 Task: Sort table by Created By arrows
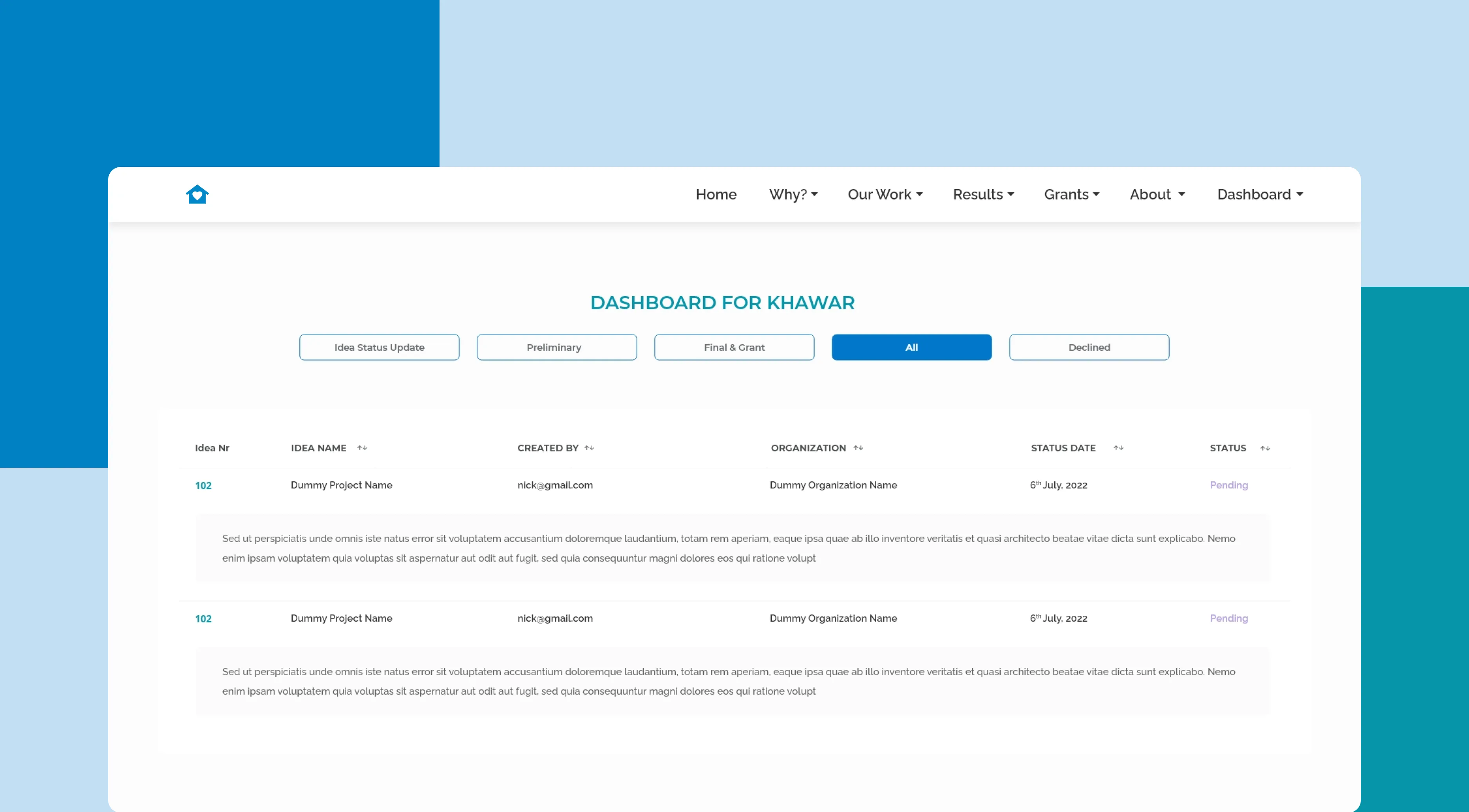[x=589, y=448]
